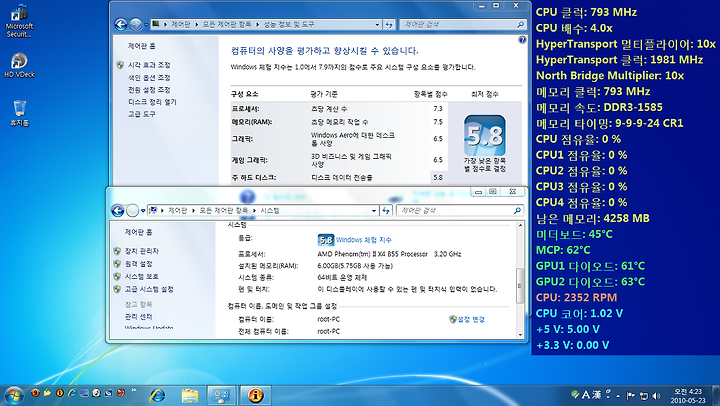Open 디스크 정리 열기 in performance sidebar
This screenshot has width=720, height=406.
152,102
